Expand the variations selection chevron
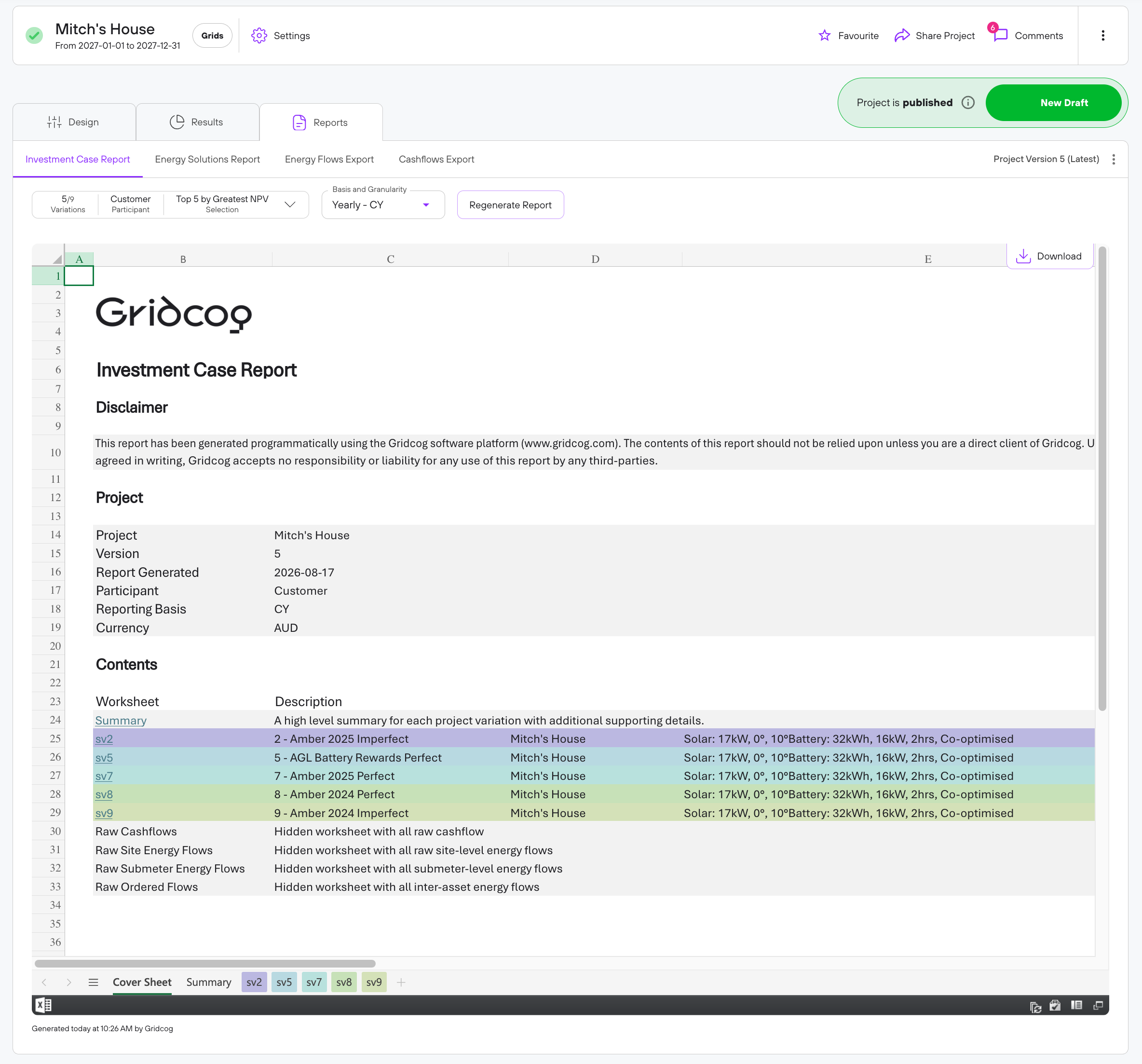Image resolution: width=1142 pixels, height=1064 pixels. 290,205
